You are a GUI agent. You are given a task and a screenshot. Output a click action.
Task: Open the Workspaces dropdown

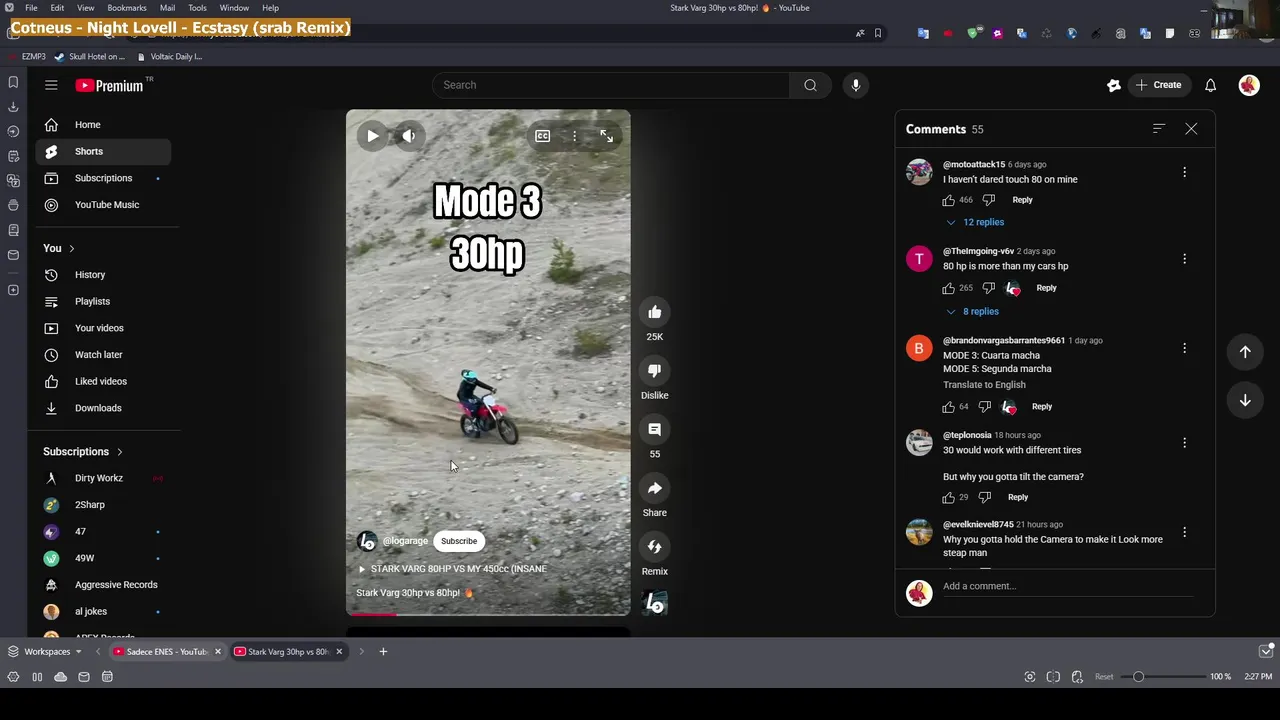click(45, 652)
